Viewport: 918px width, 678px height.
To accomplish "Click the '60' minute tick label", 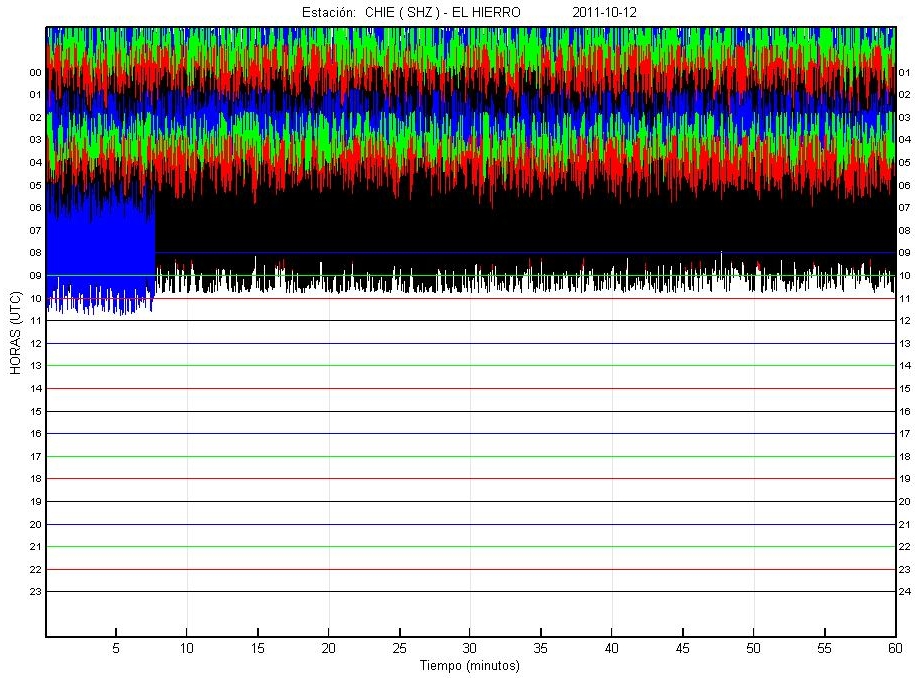I will point(895,648).
